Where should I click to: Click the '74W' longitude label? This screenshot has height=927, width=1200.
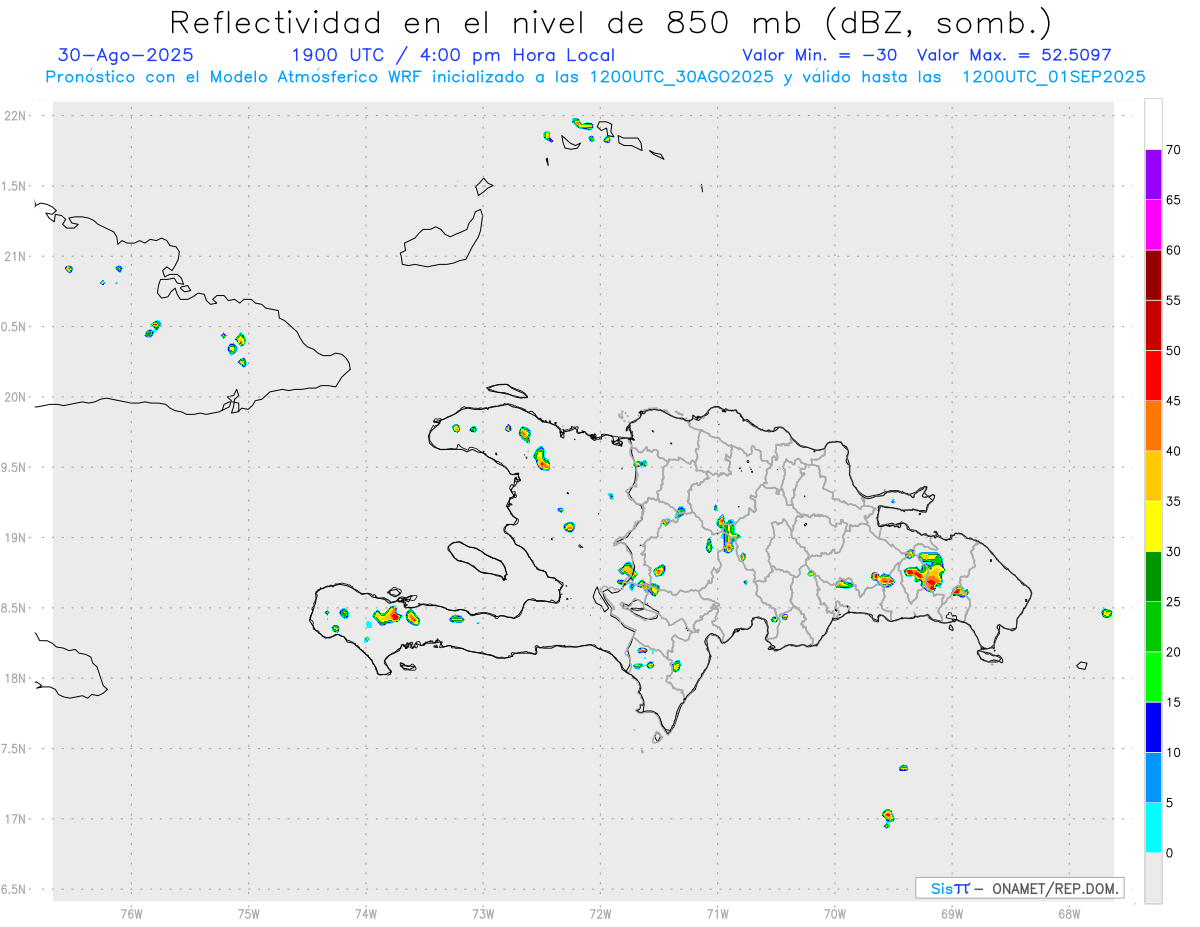366,914
